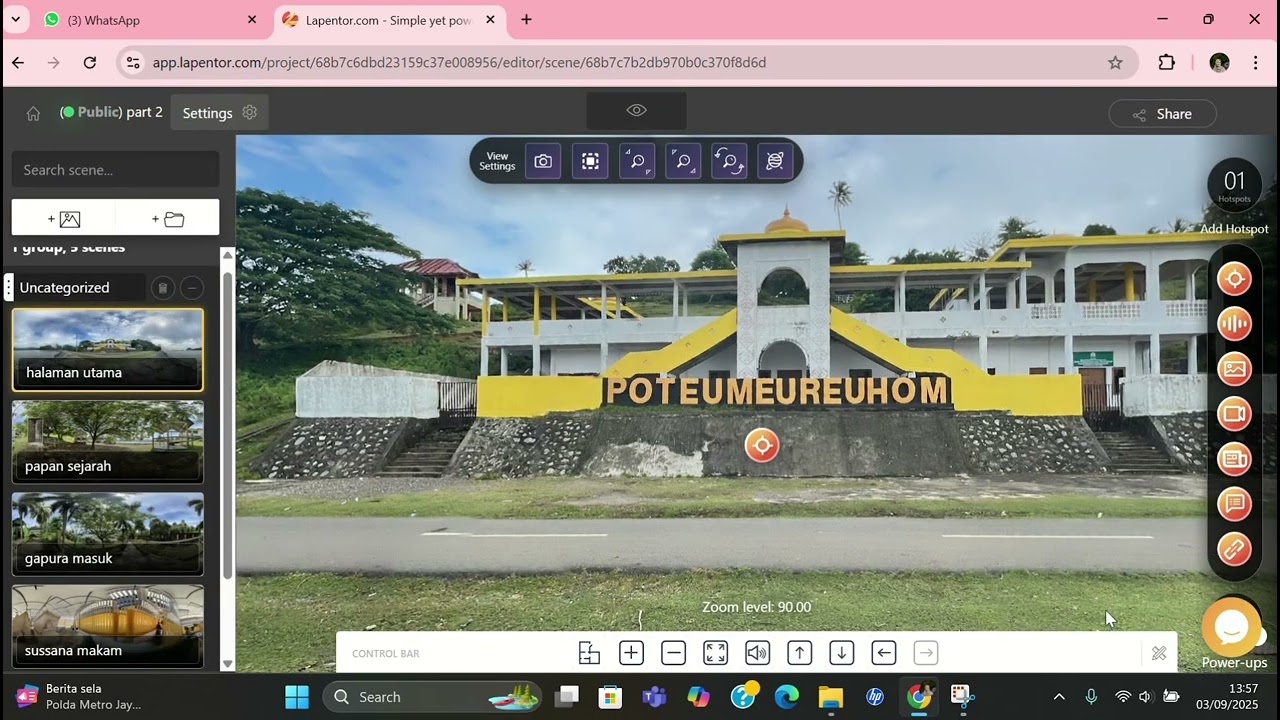This screenshot has width=1280, height=720.
Task: Select the halaman utama scene thumbnail
Action: (x=108, y=349)
